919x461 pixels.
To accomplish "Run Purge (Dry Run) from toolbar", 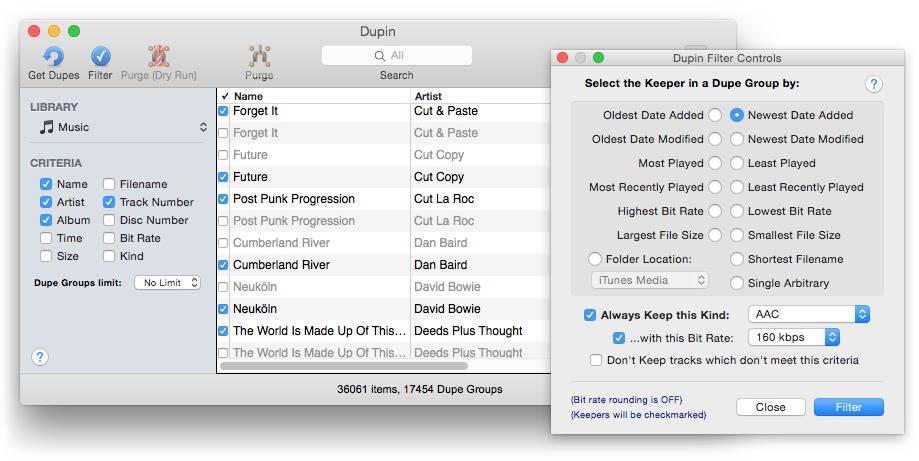I will pyautogui.click(x=158, y=57).
